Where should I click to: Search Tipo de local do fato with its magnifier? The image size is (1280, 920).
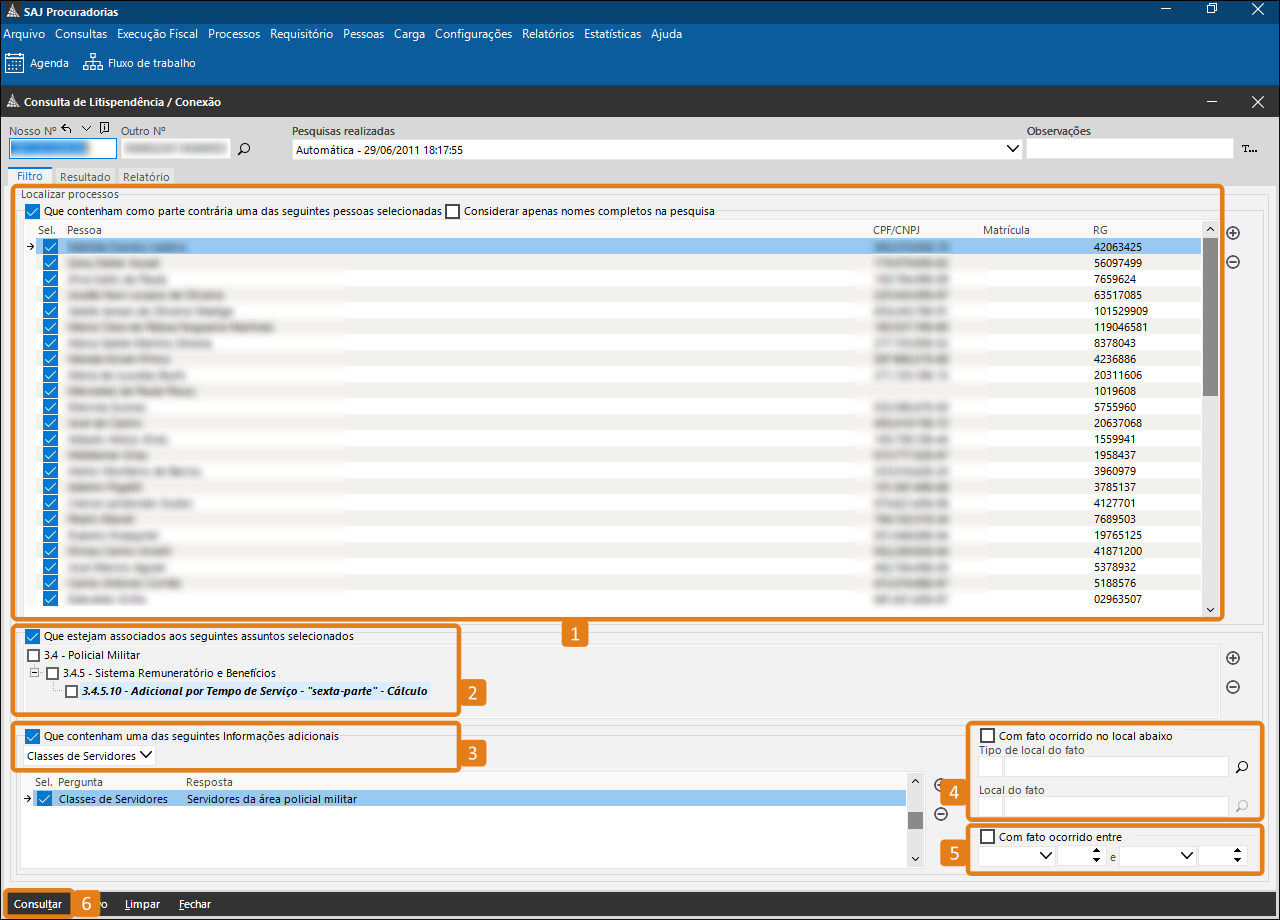1242,767
